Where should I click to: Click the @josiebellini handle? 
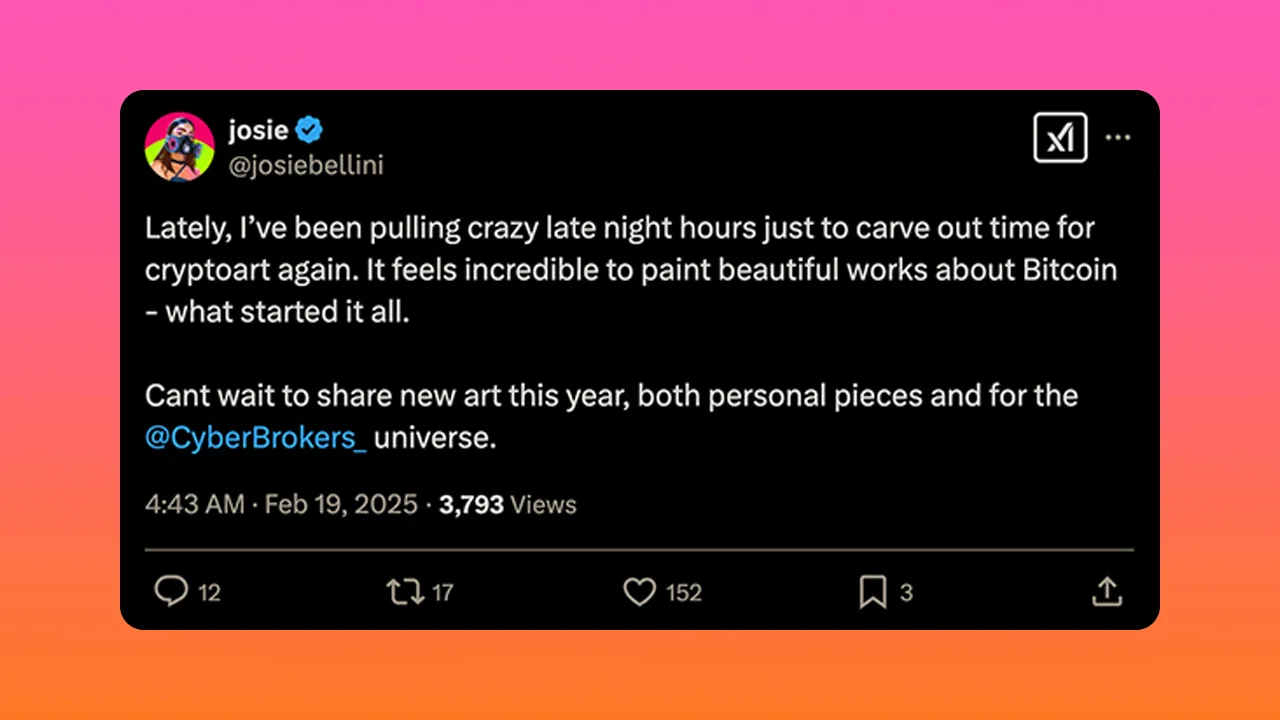click(306, 165)
